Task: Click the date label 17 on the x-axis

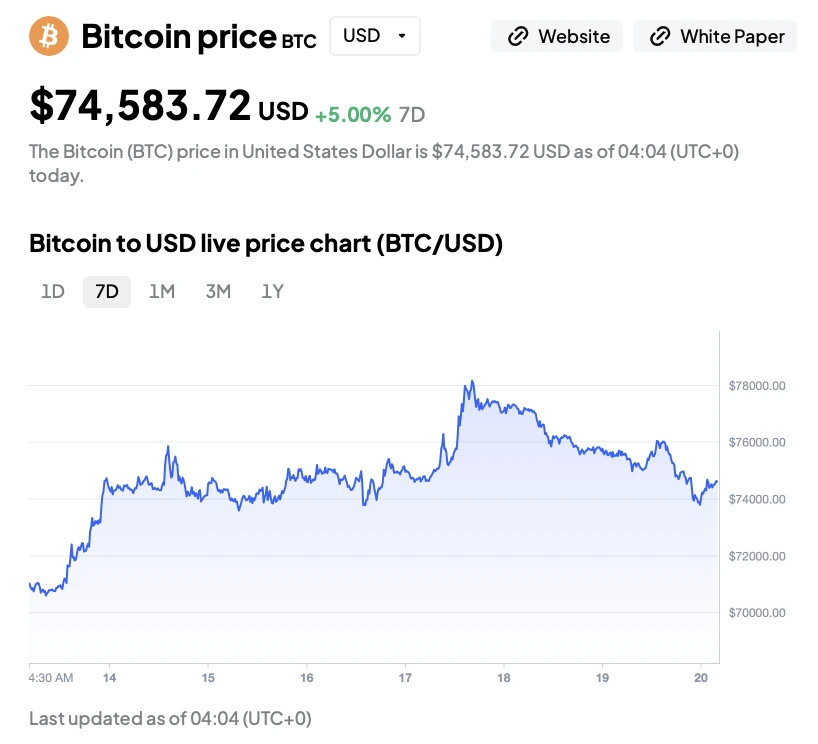Action: [x=405, y=677]
